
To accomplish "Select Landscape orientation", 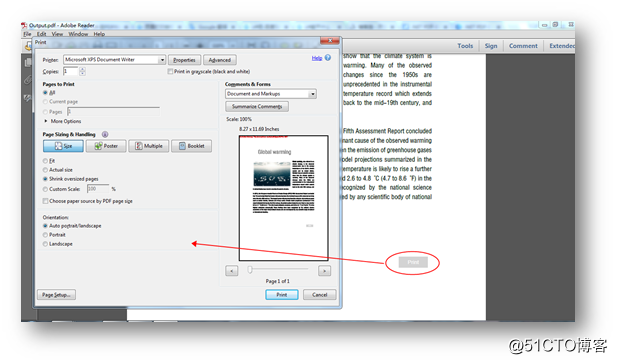I will tap(45, 244).
